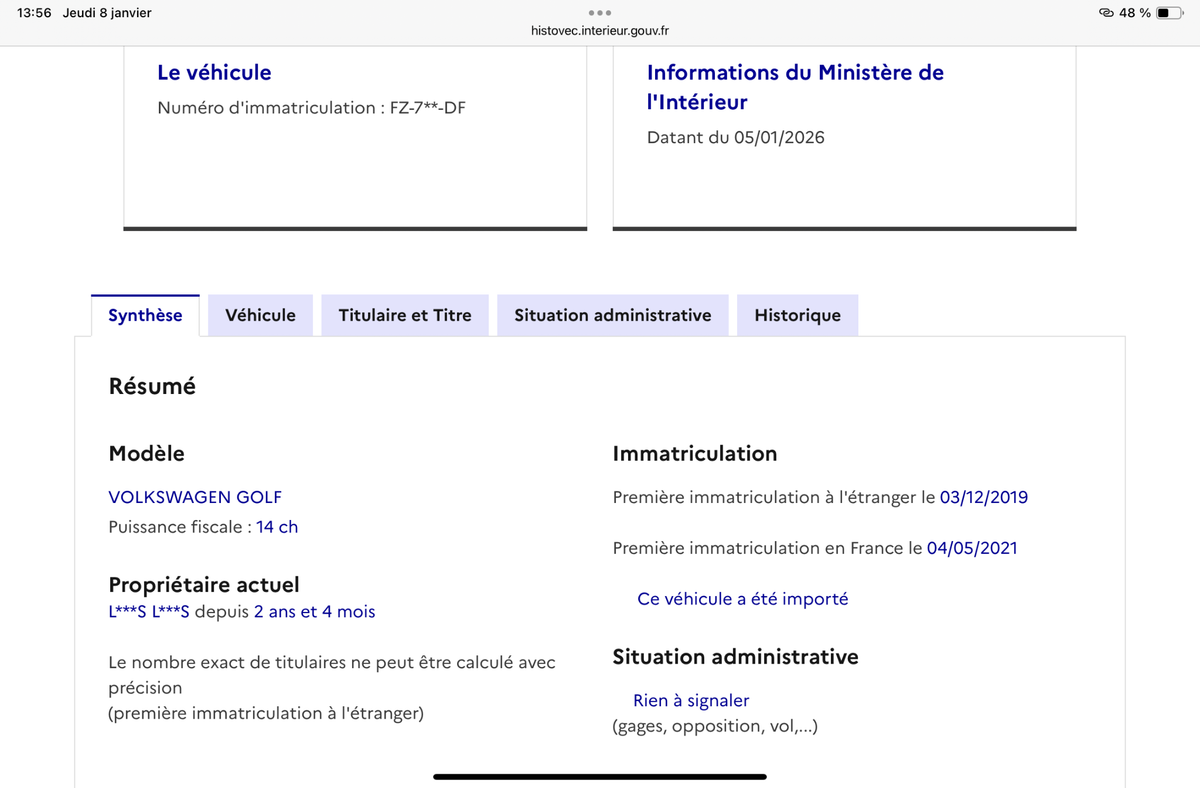Open the Véhicule tab
This screenshot has width=1200, height=788.
[x=260, y=315]
